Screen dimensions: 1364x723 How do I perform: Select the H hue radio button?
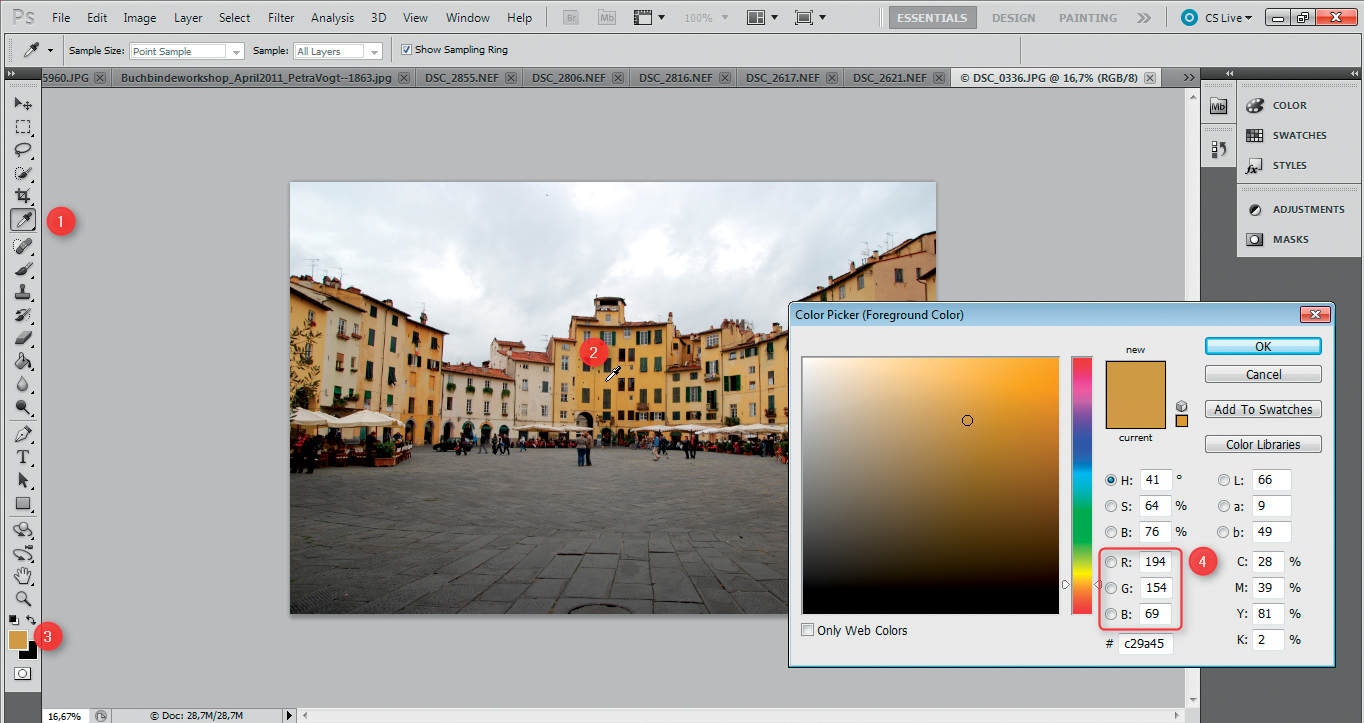pyautogui.click(x=1111, y=480)
